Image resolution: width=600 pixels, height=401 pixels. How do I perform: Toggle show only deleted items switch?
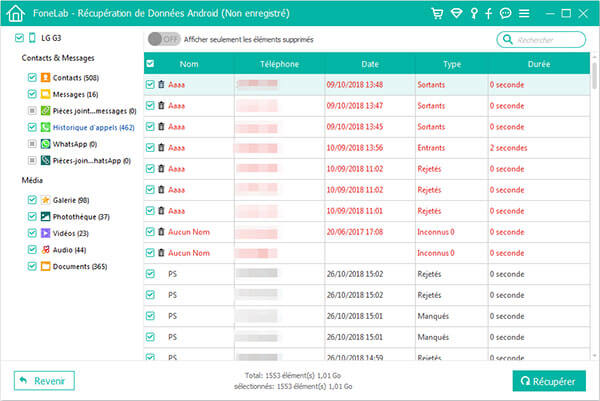[164, 39]
